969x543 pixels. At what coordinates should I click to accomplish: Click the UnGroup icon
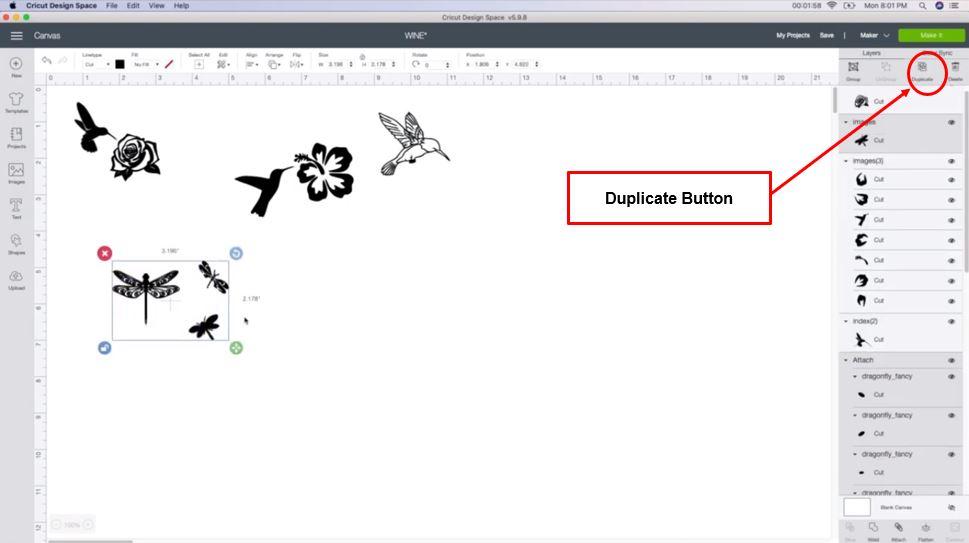click(886, 67)
